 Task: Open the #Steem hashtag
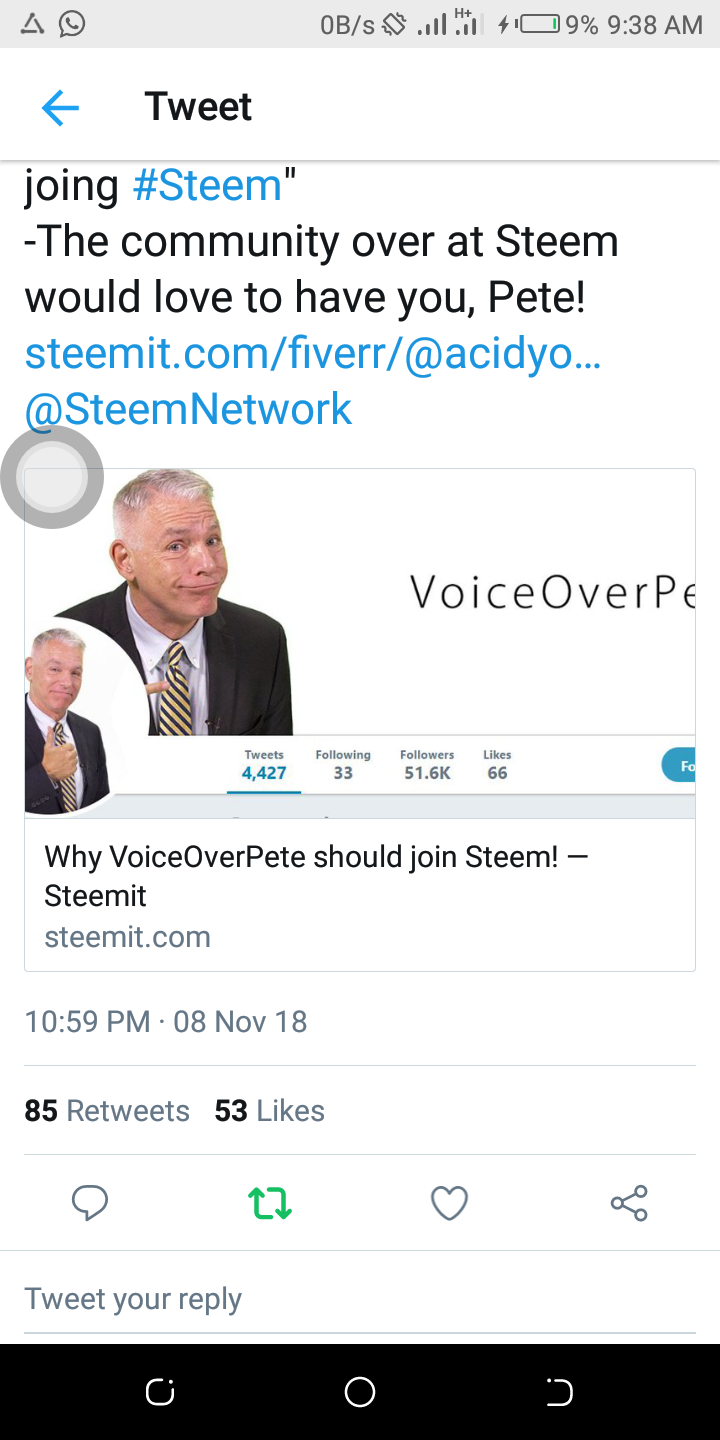[207, 186]
